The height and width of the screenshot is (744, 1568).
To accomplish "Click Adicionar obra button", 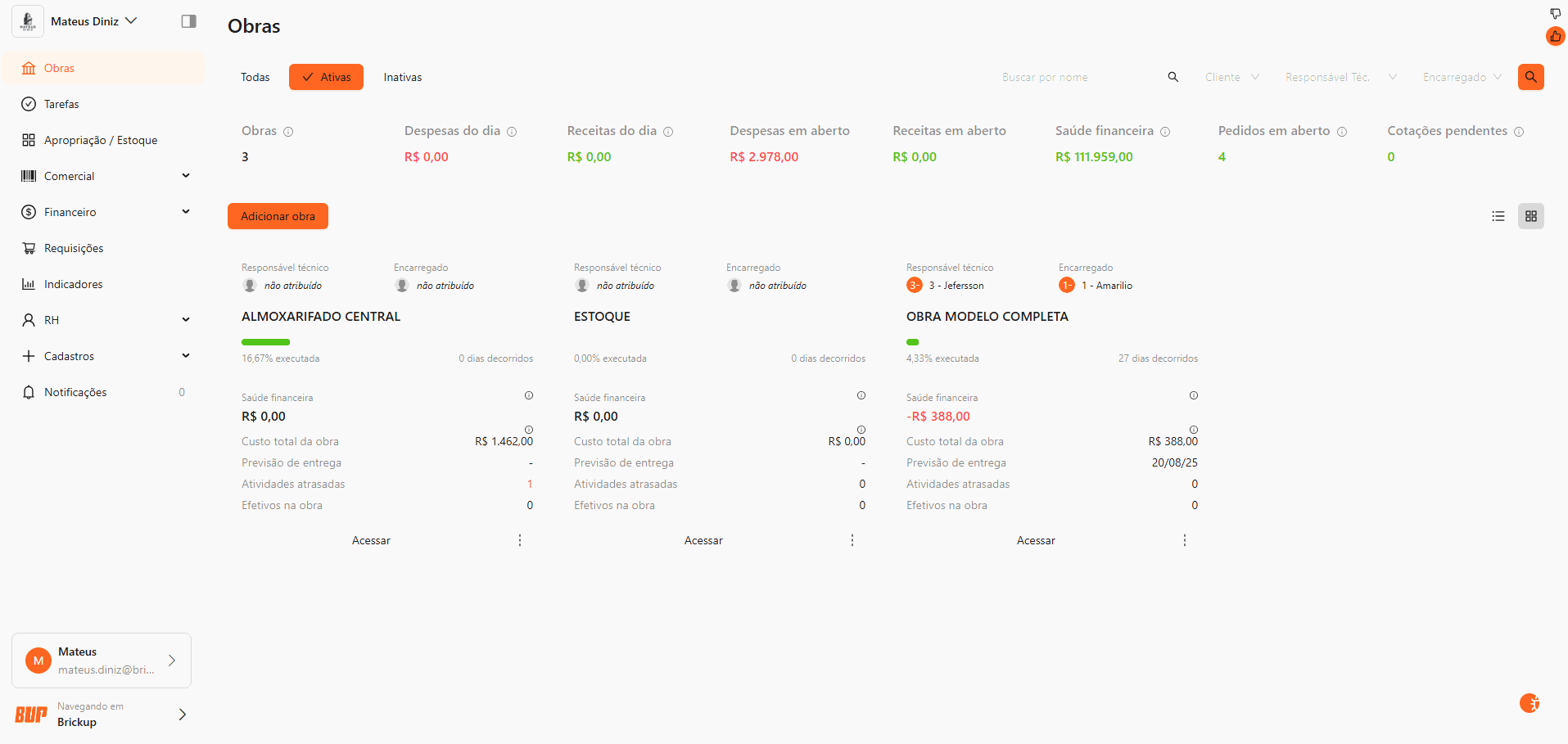I will coord(278,216).
